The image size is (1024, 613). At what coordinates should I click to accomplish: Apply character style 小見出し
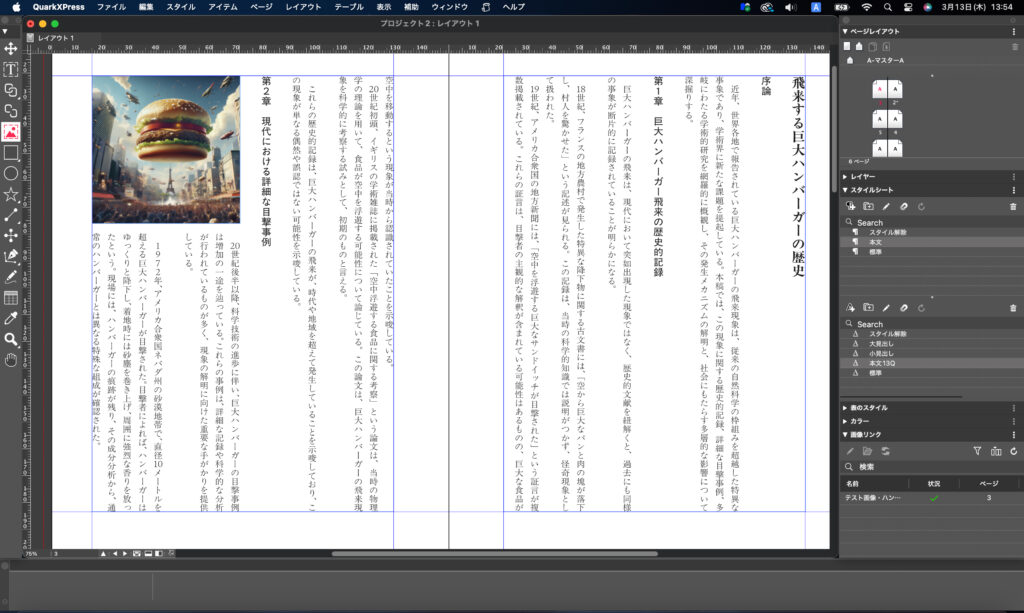coord(932,354)
